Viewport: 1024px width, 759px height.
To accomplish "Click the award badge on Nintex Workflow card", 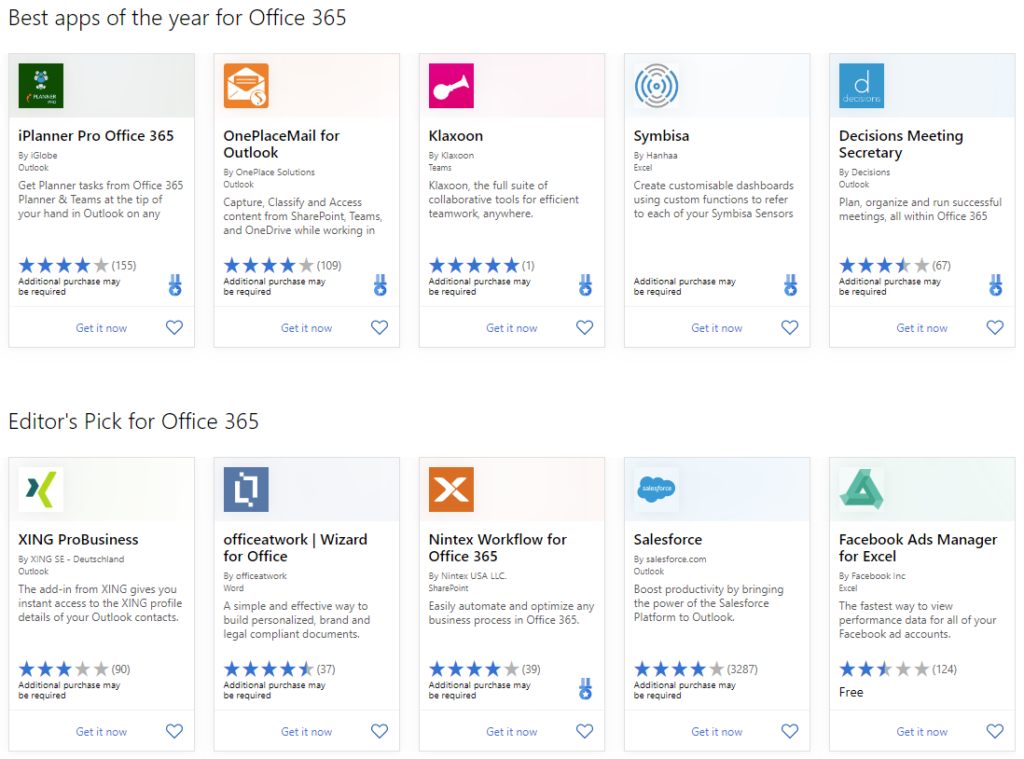I will point(585,688).
